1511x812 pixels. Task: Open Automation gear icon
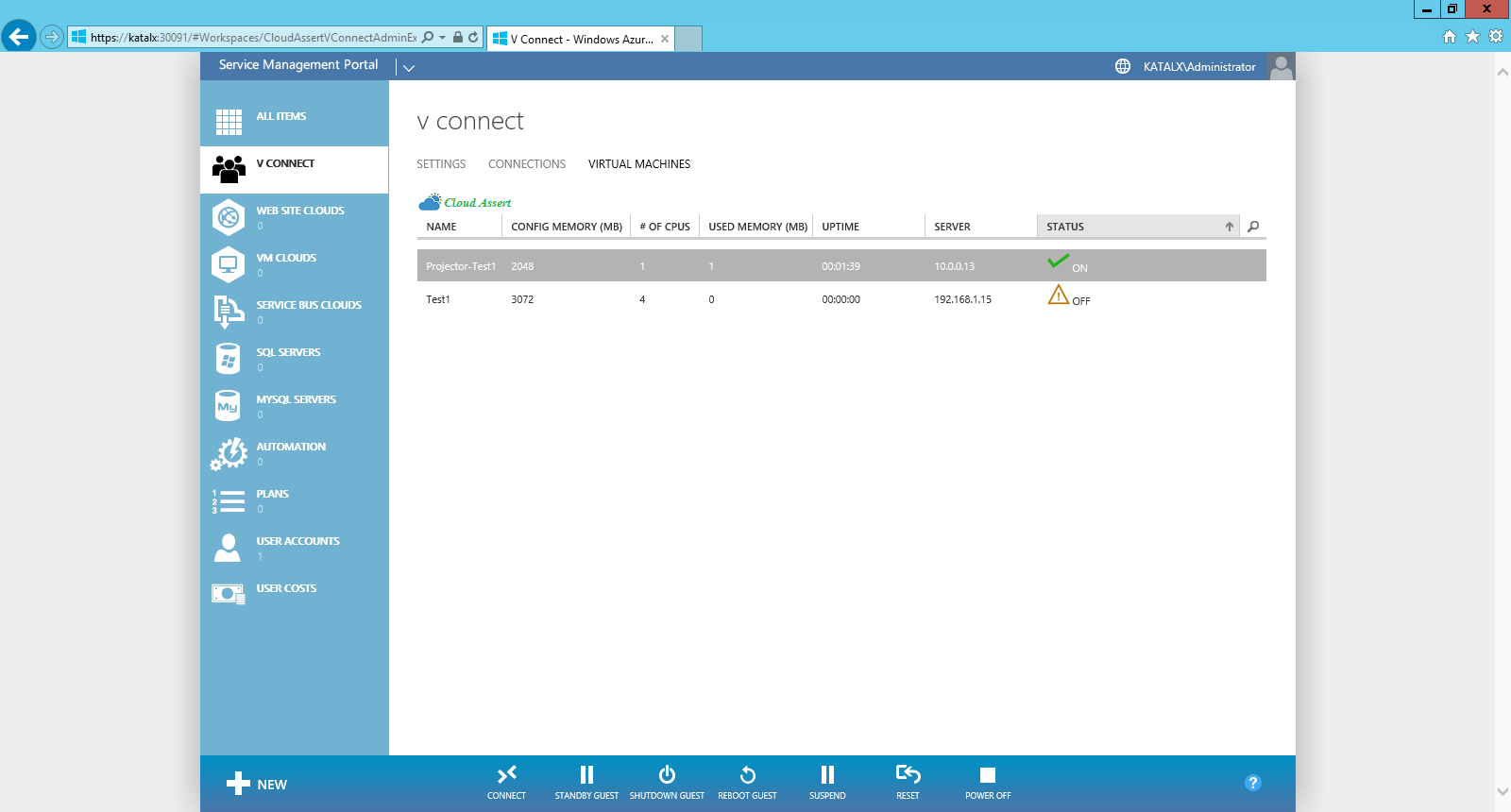click(x=229, y=453)
